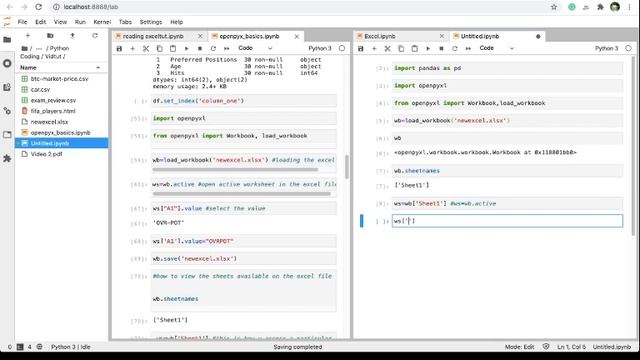Image resolution: width=640 pixels, height=360 pixels.
Task: Open btc-market-price.csv in file browser
Action: (x=61, y=79)
